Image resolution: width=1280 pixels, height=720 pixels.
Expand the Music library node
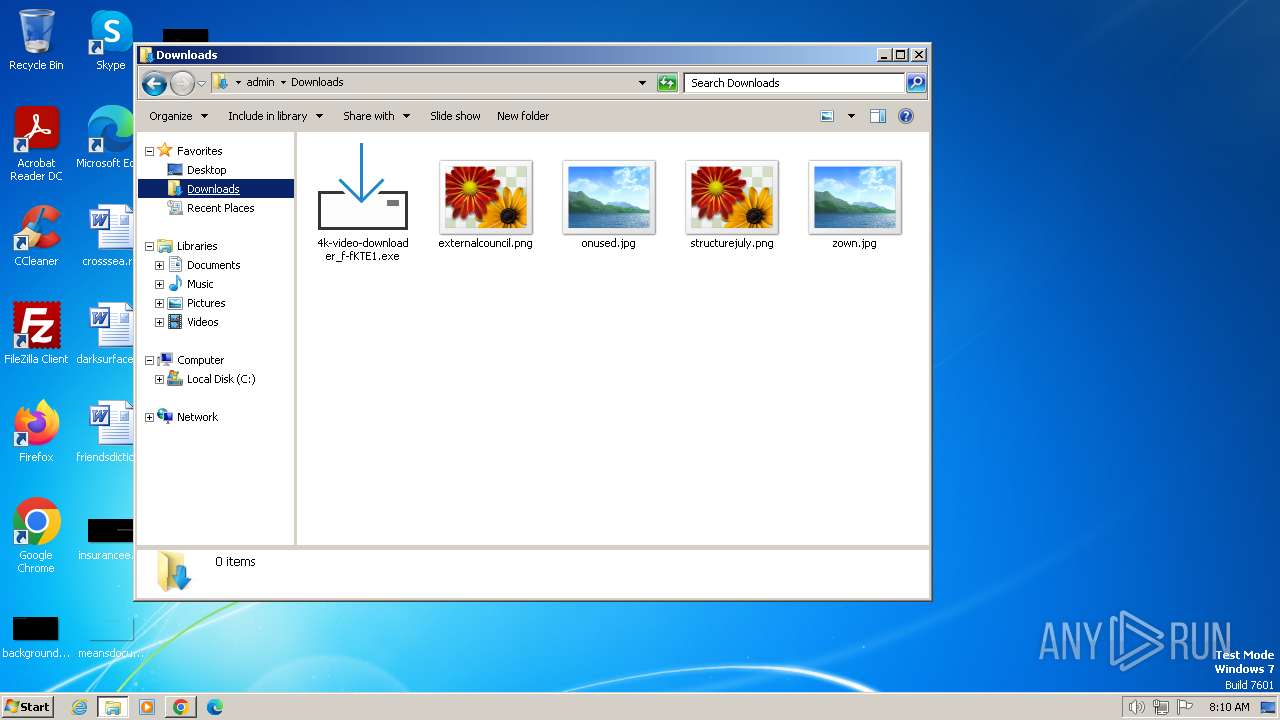point(159,284)
